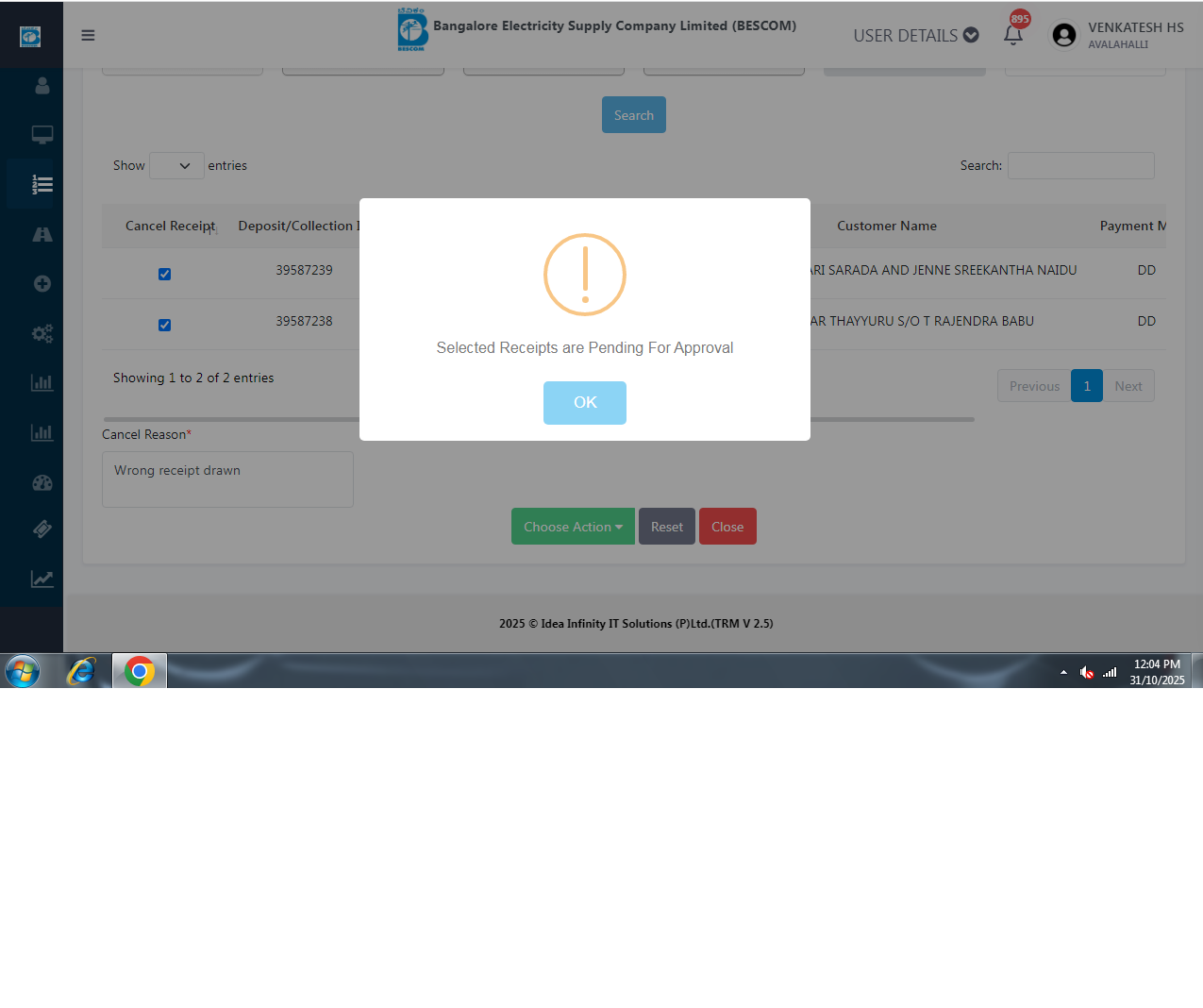Expand USER DETAILS dropdown
Screen dimensions: 1203x1008
(x=915, y=36)
